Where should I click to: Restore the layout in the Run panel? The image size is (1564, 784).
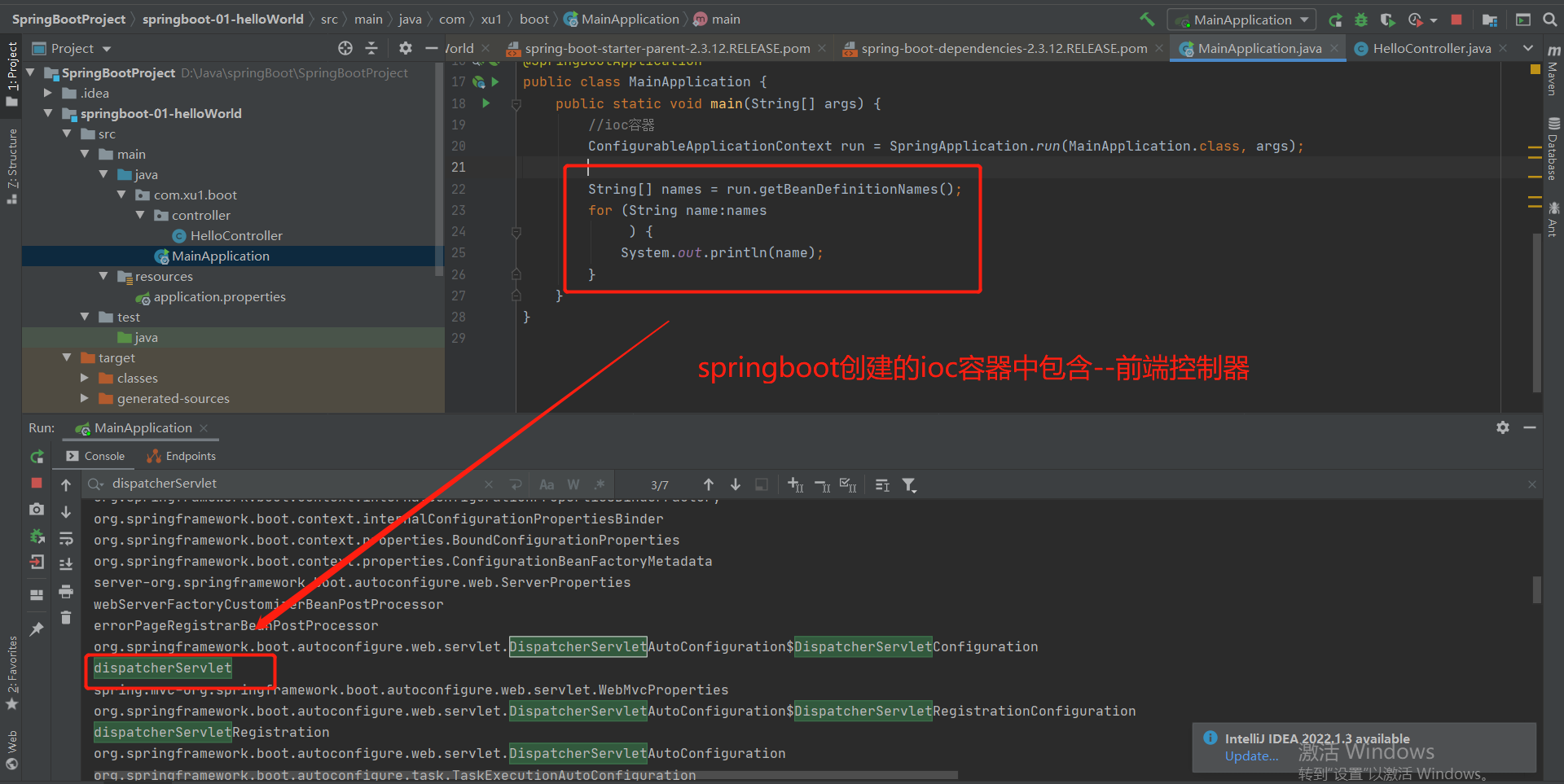[37, 595]
